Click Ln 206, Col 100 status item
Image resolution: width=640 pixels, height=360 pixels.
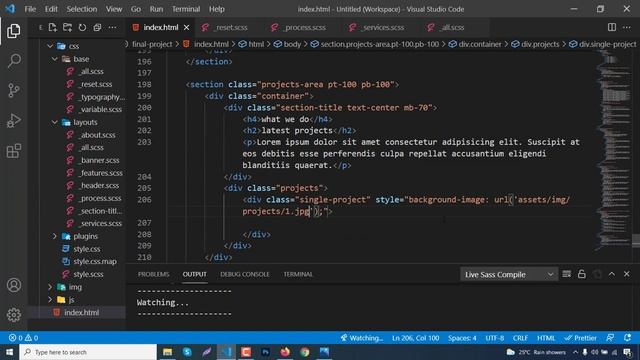point(416,338)
